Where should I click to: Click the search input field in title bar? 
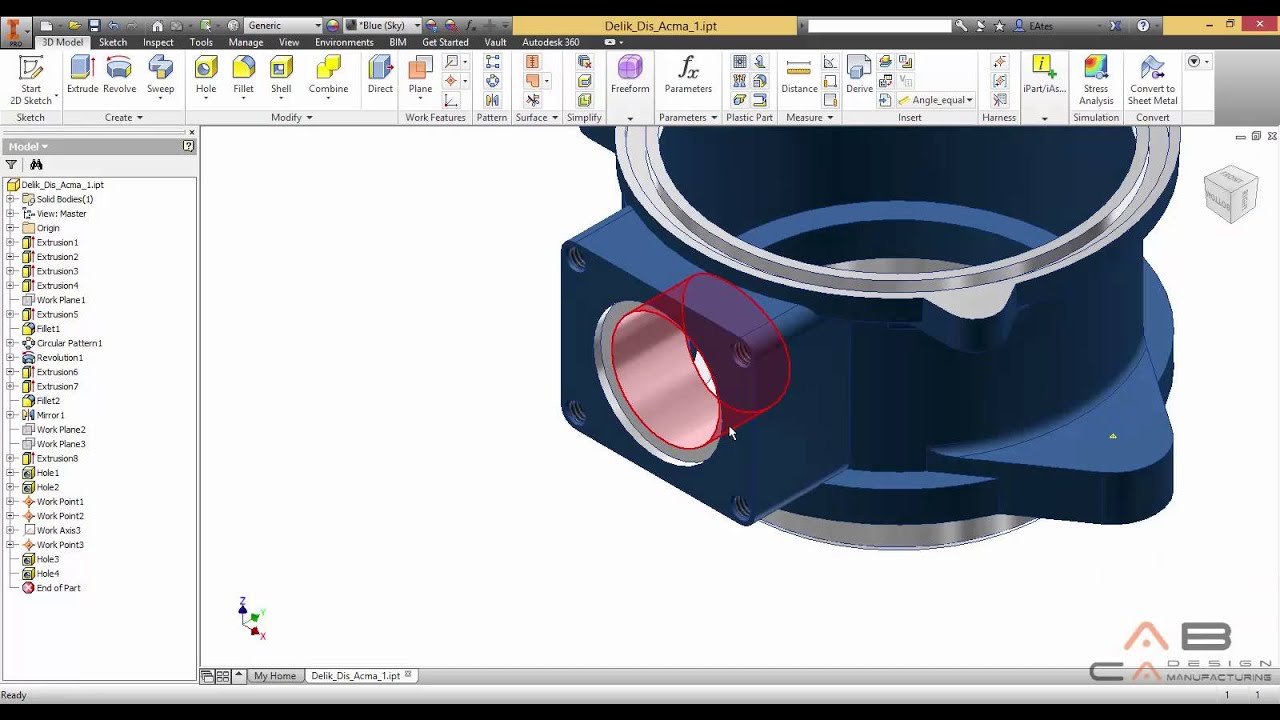[x=880, y=26]
